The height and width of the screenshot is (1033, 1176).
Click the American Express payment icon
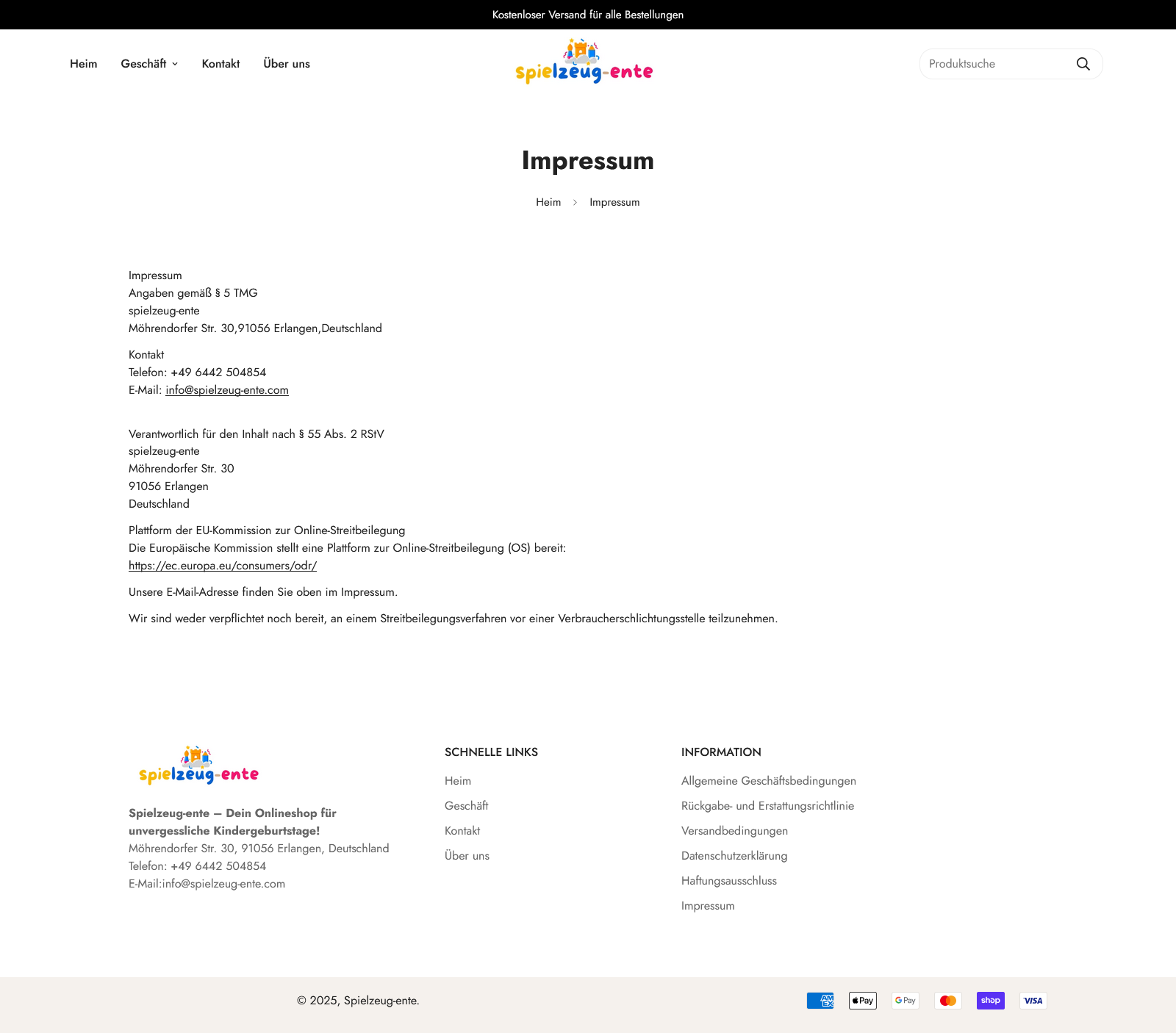pos(820,1001)
